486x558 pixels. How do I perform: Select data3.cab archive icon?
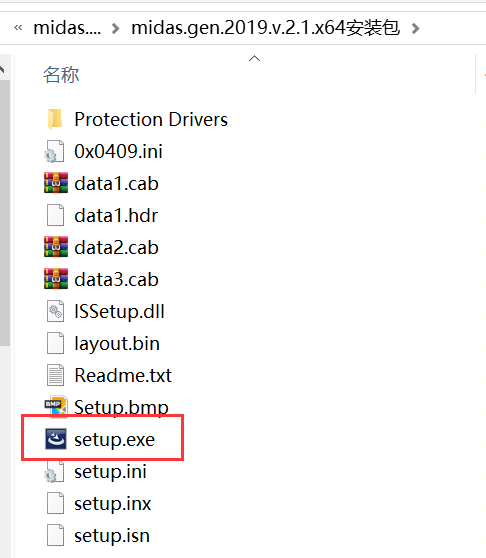56,279
